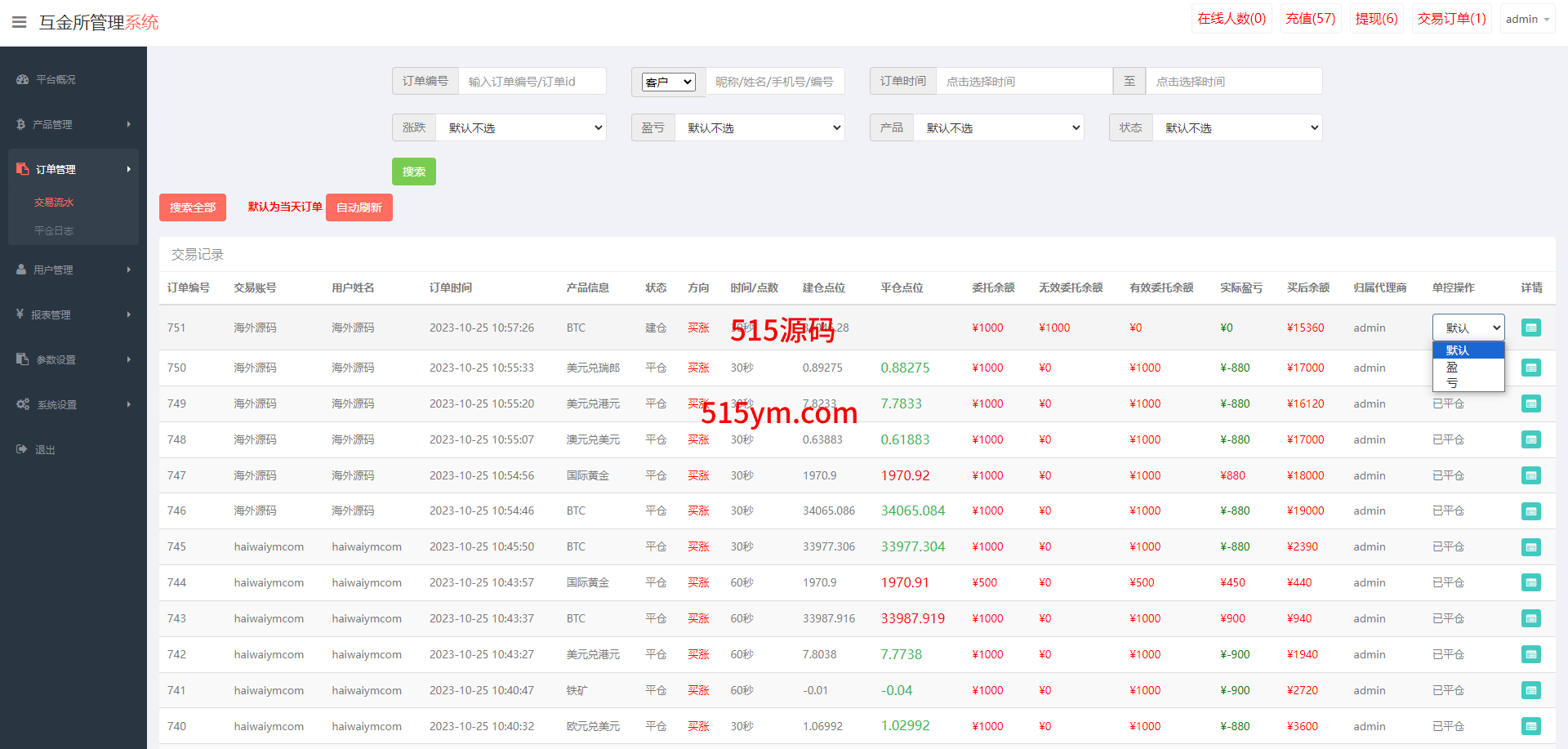Click the 系统设置 gears icon in sidebar

23,404
